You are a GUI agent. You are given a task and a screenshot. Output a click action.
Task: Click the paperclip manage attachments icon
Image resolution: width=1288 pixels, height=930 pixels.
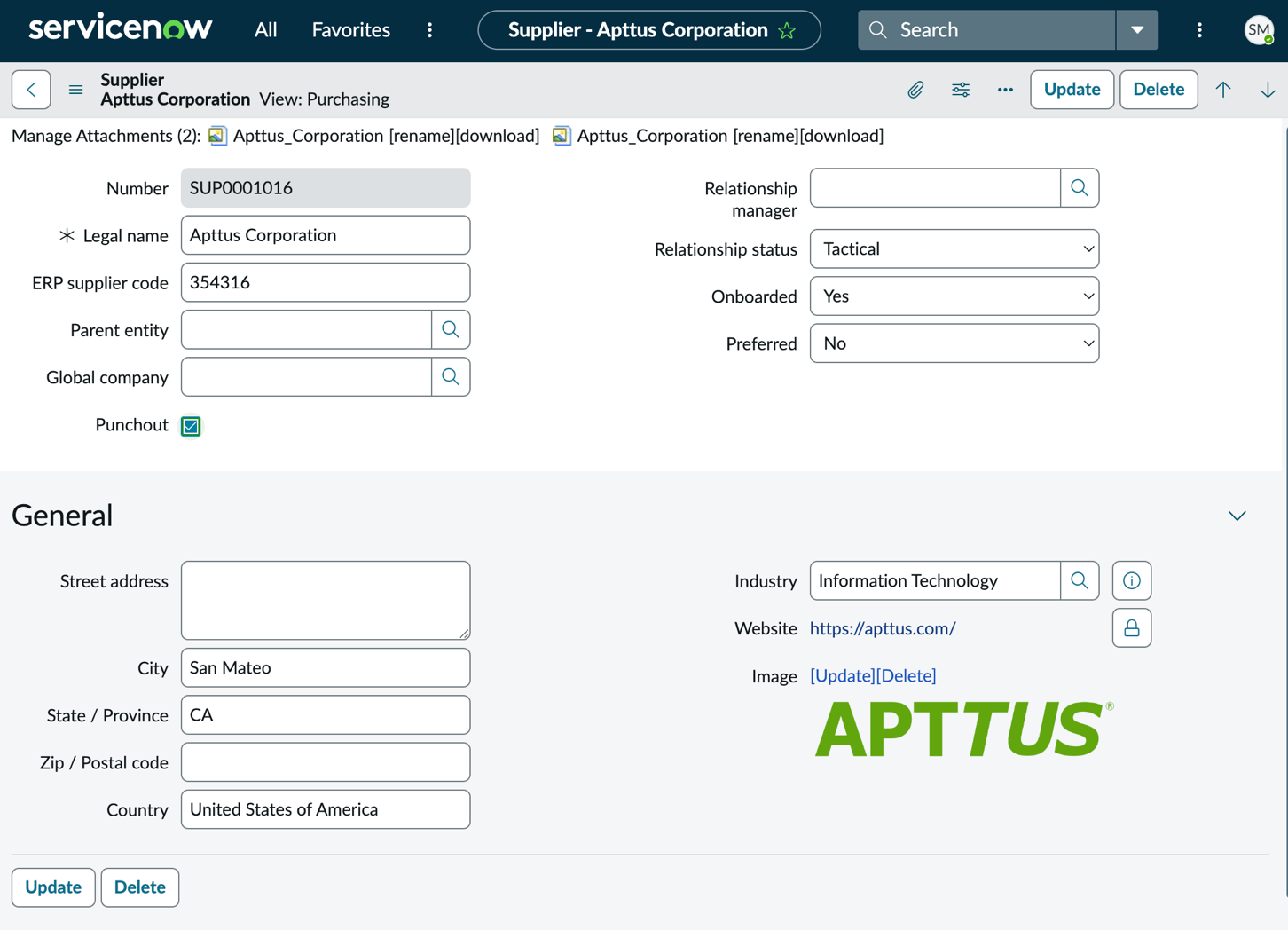[915, 90]
